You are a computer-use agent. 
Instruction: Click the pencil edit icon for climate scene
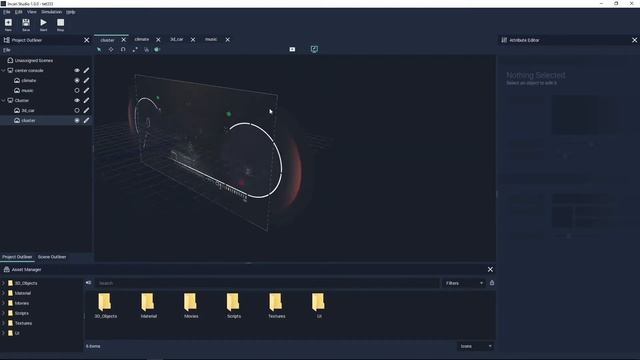point(86,80)
